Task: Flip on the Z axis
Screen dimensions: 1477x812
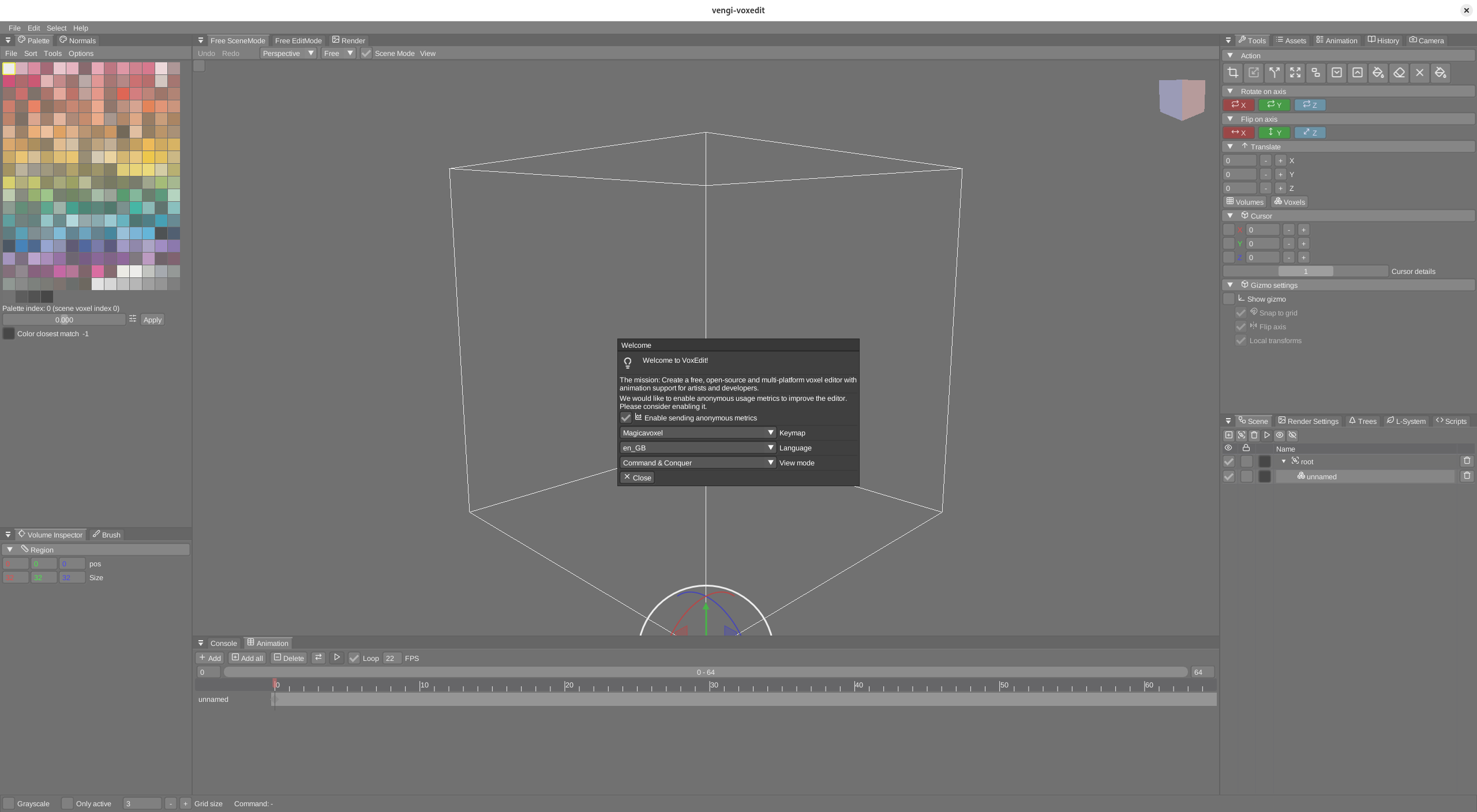Action: [x=1310, y=133]
